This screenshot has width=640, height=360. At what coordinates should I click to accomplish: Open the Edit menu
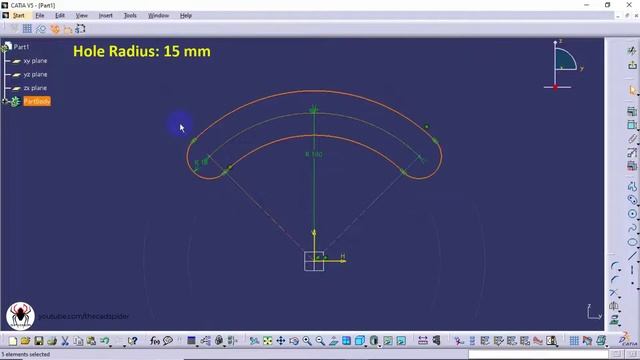click(60, 16)
